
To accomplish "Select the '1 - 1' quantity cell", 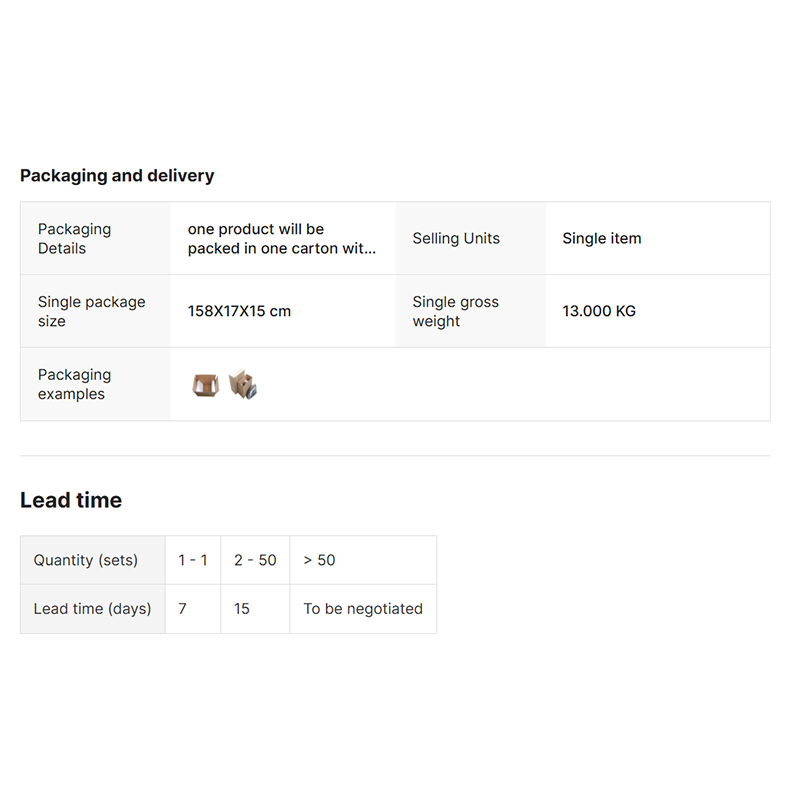I will 193,560.
